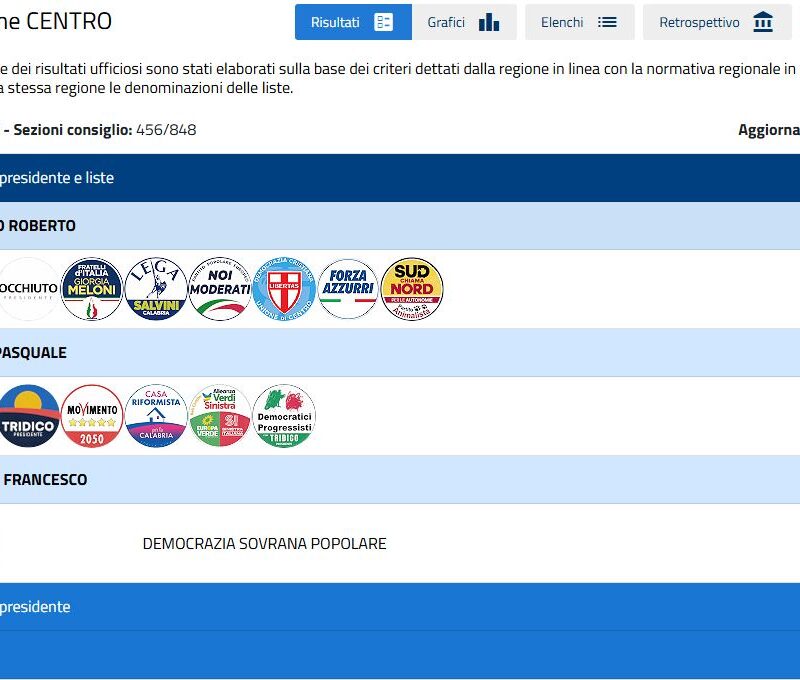
Task: Click the Fratelli d'Italia Giorgia Meloni logo
Action: [x=92, y=289]
